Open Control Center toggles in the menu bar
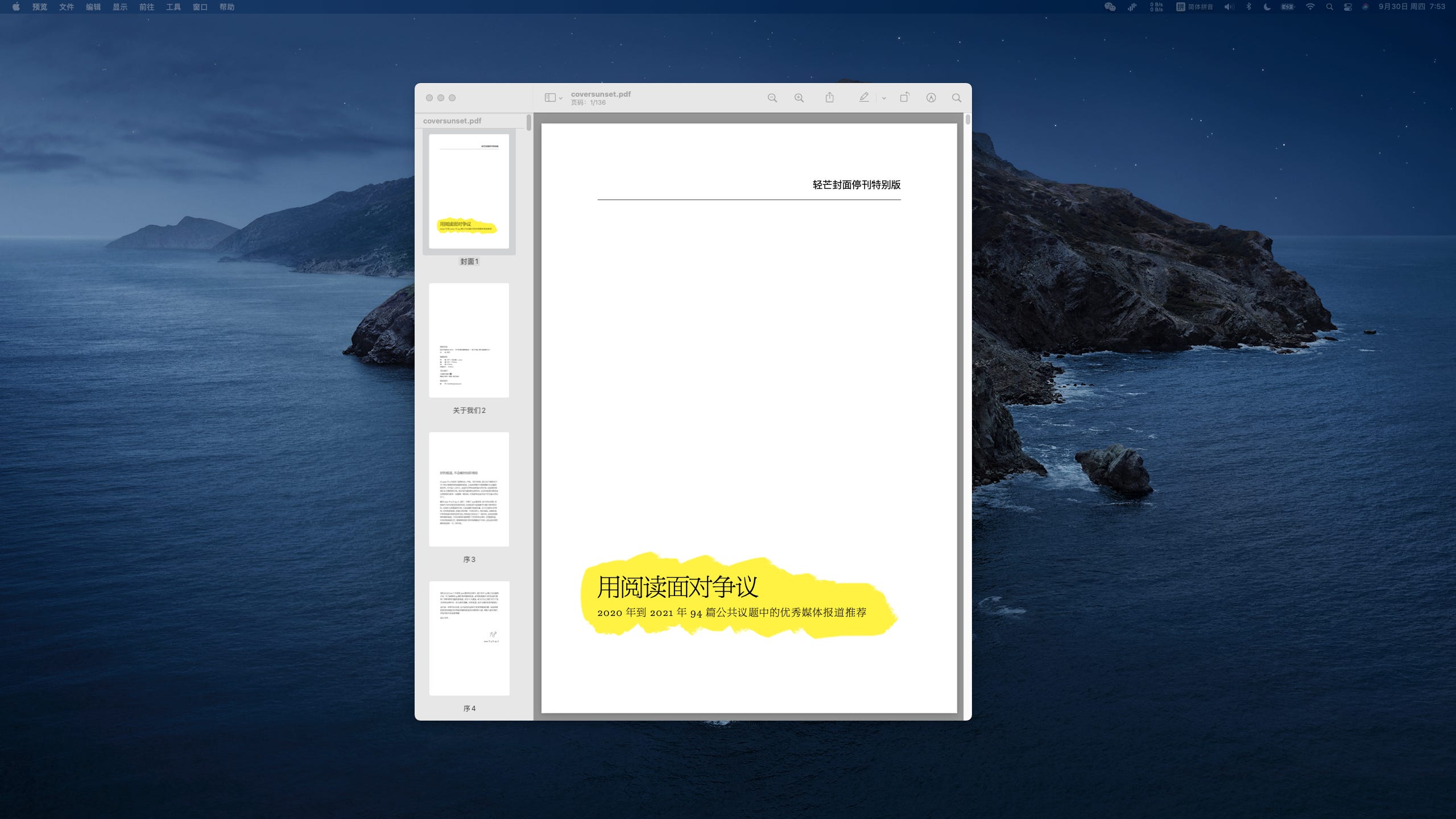Image resolution: width=1456 pixels, height=819 pixels. point(1347,7)
